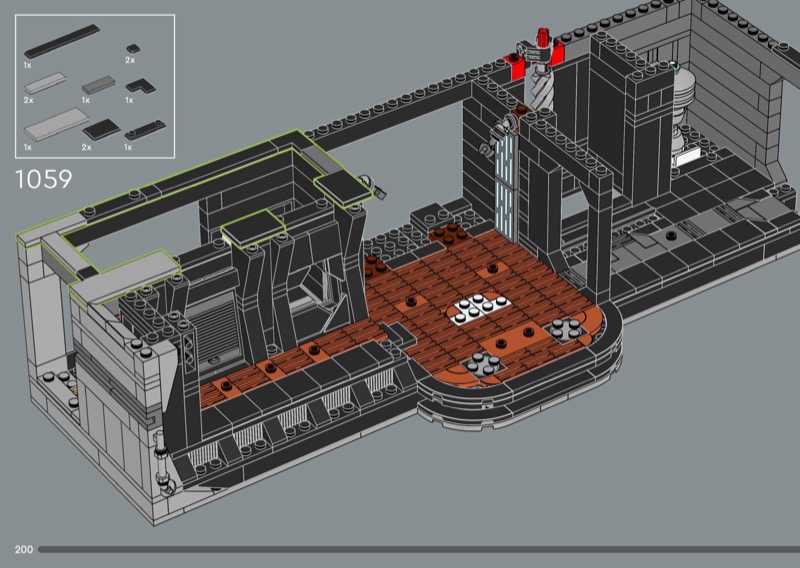Click the step number 1059

coord(44,180)
